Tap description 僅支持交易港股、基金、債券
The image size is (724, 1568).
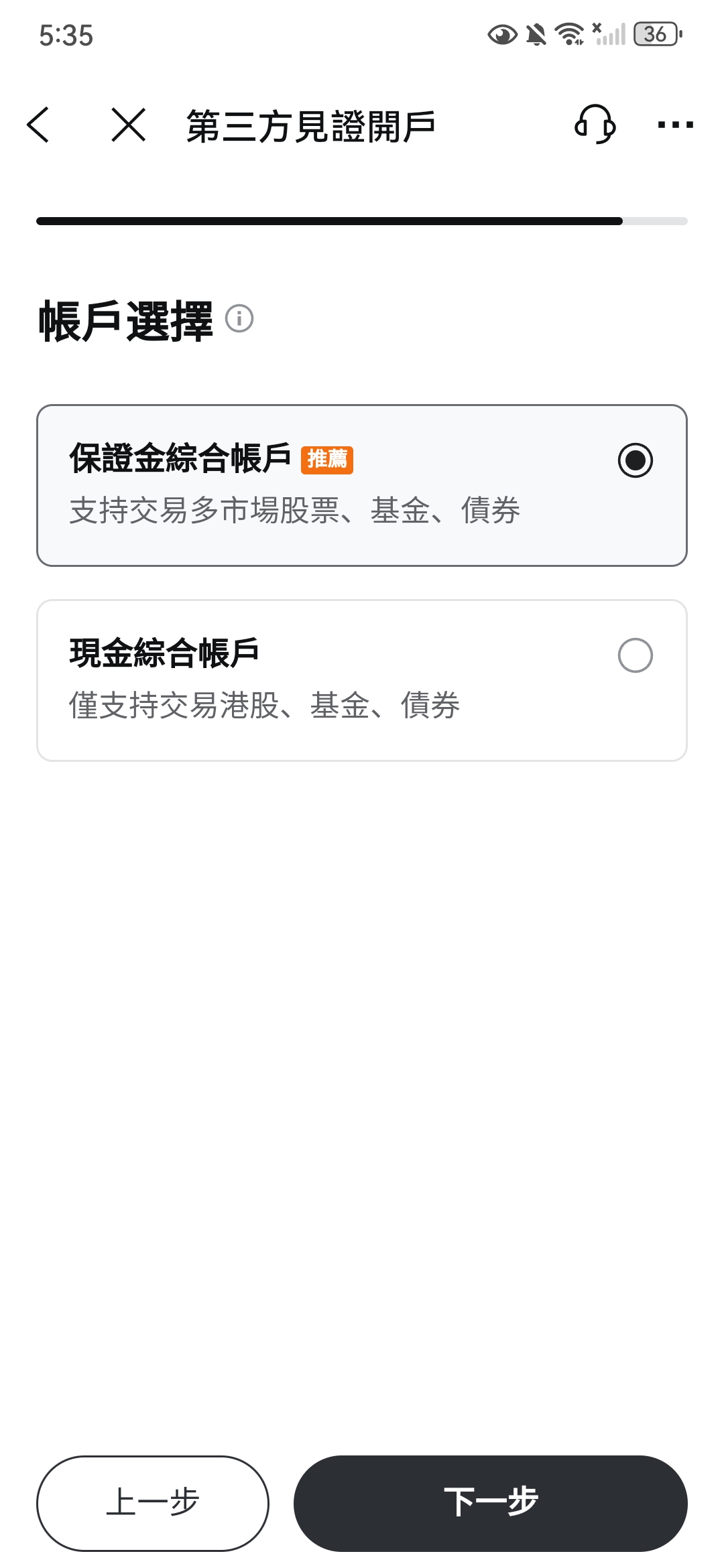265,706
